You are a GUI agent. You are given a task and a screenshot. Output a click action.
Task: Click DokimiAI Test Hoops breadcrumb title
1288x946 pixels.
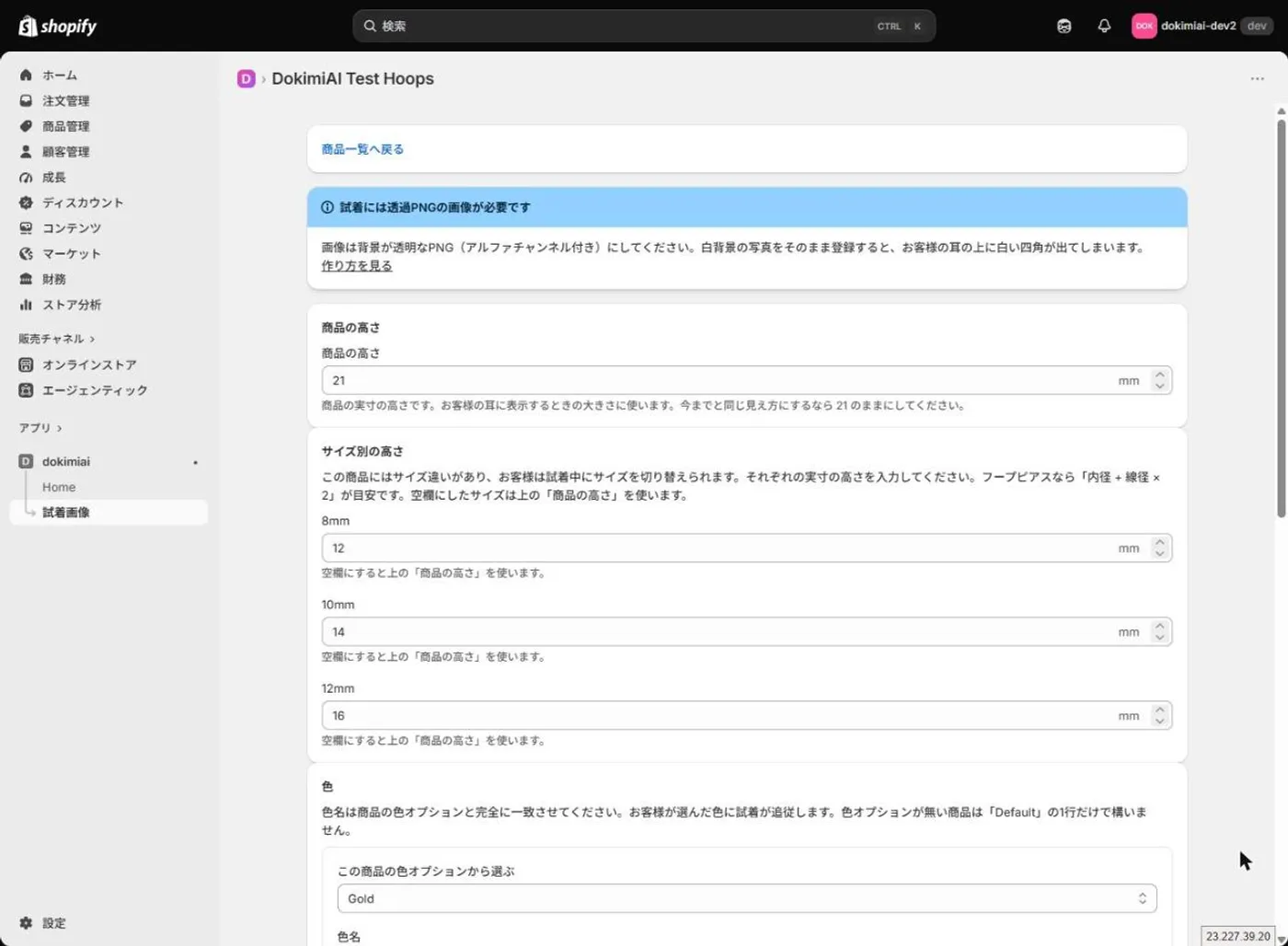tap(352, 79)
